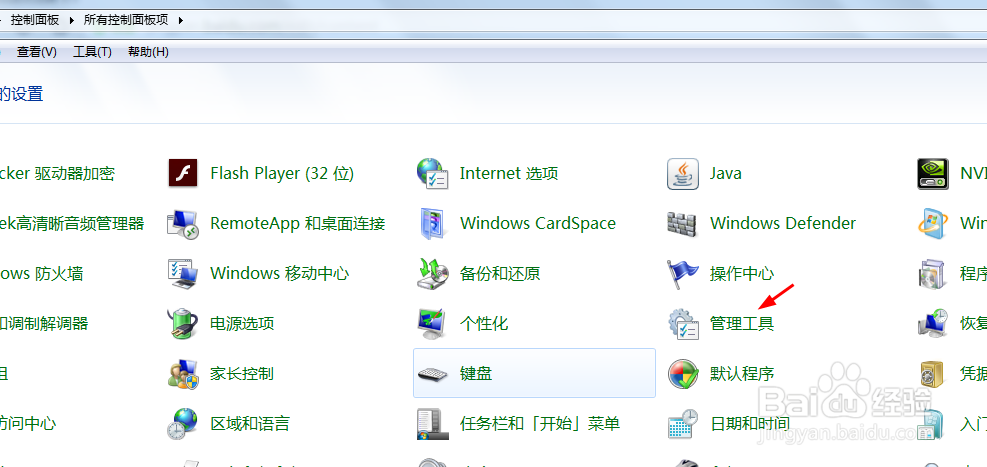Open the Java text link
987x467 pixels.
coord(726,173)
